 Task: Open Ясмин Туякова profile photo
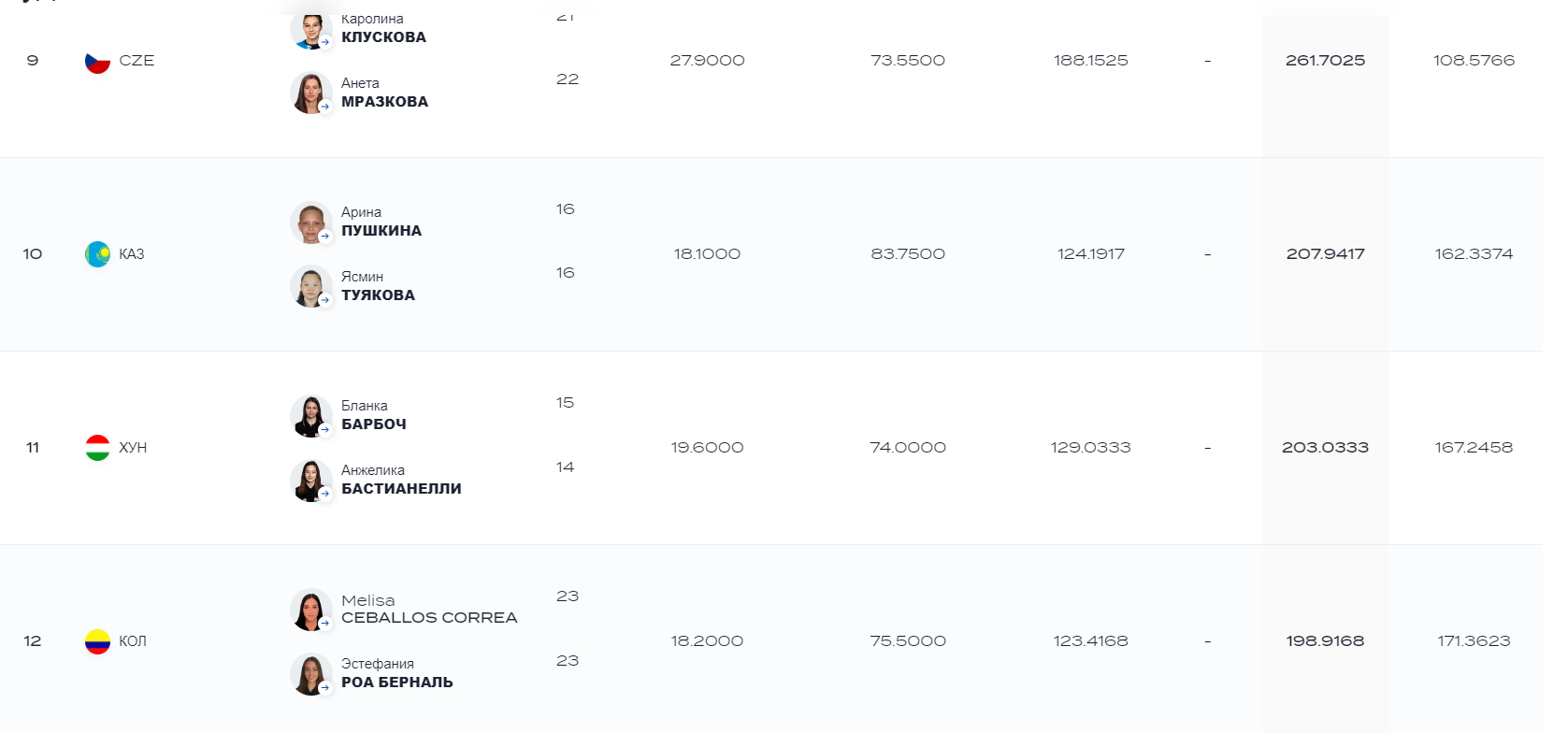310,287
